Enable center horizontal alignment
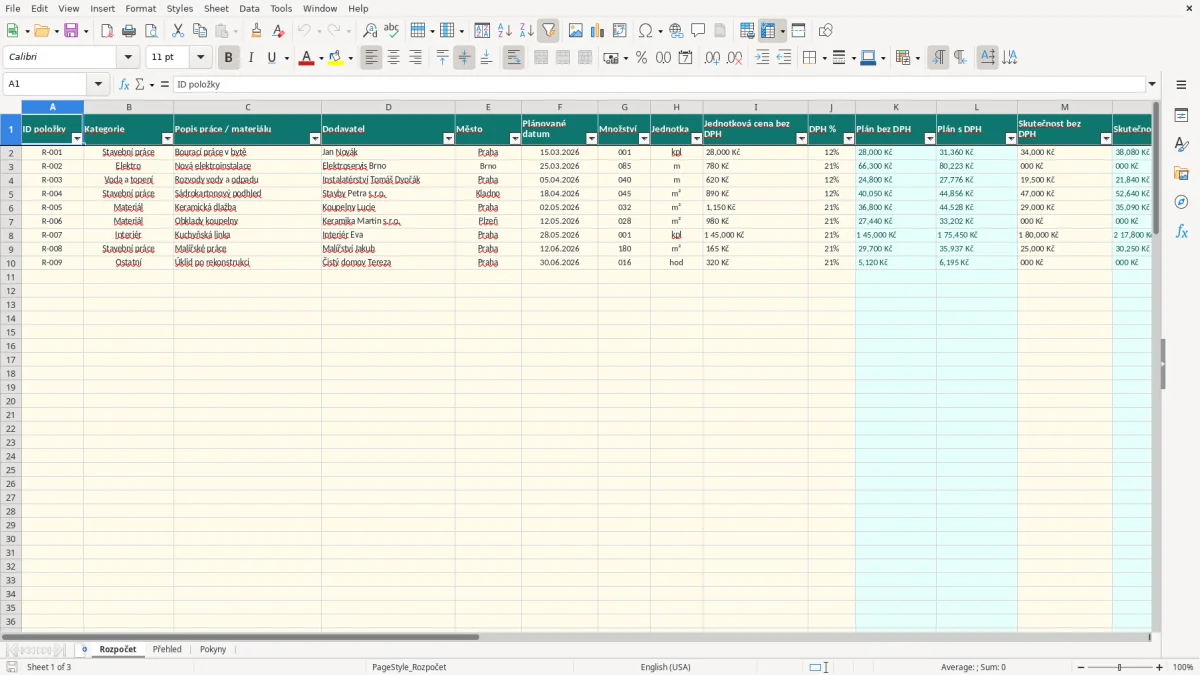 [x=393, y=58]
